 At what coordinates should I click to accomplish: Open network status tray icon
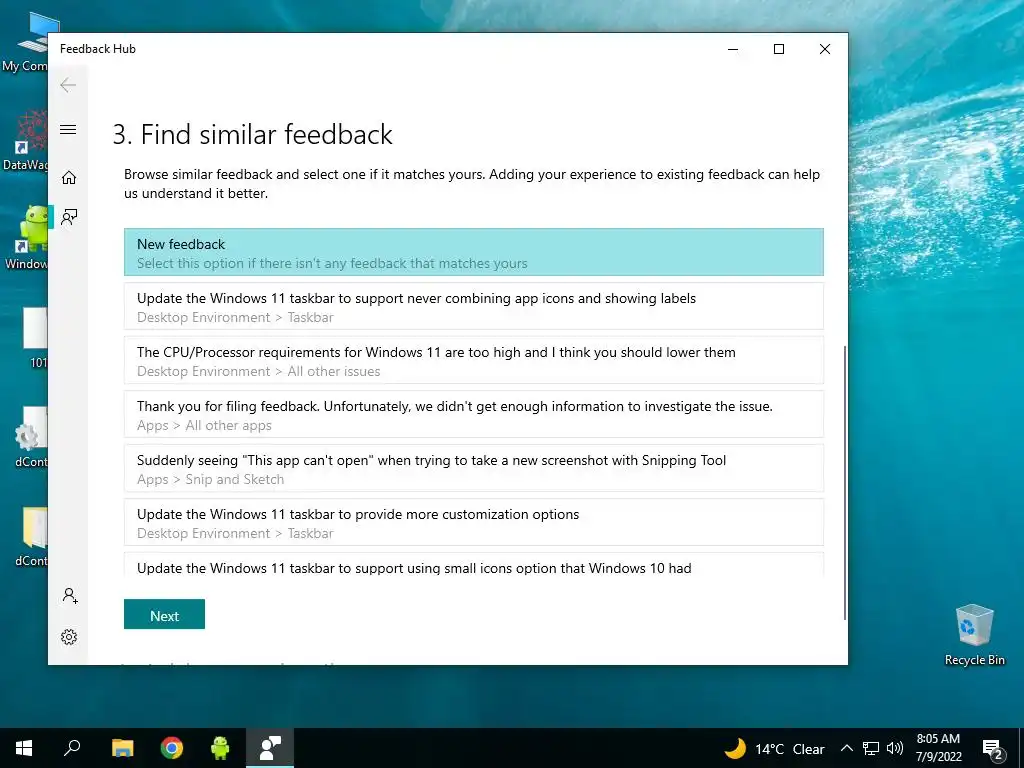click(871, 748)
